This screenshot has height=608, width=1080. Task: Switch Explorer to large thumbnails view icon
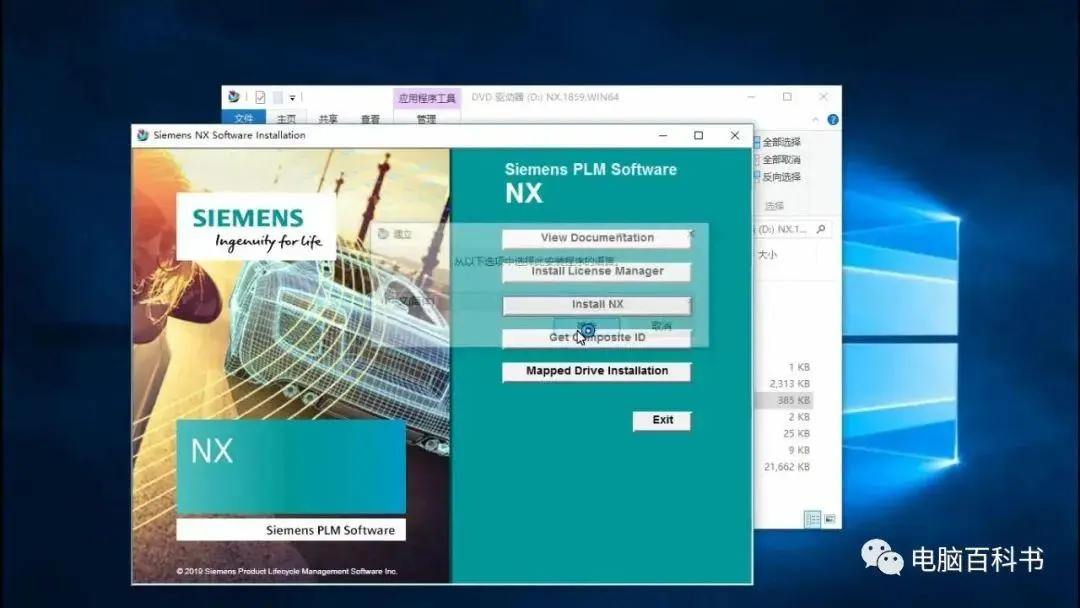pos(830,519)
